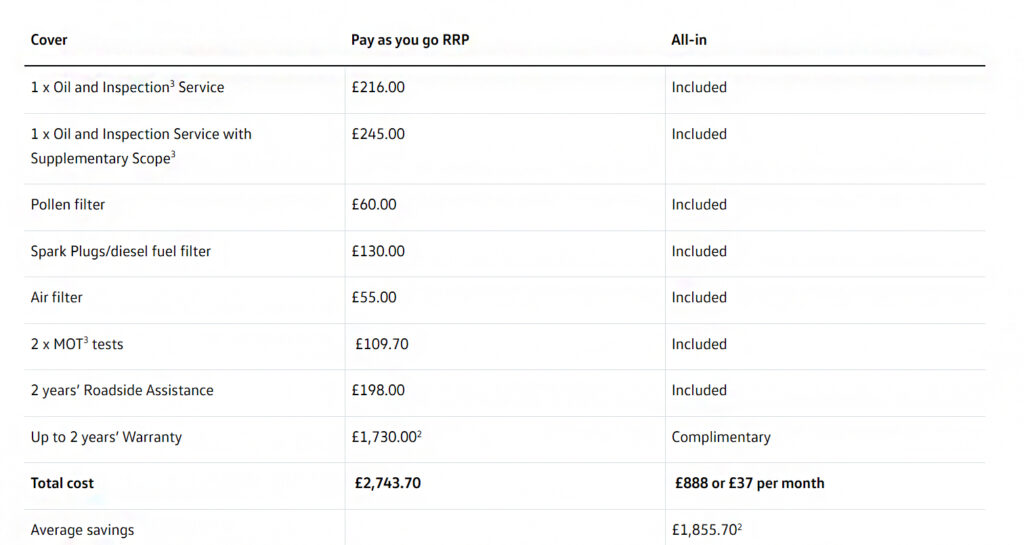Select 2 years' Roadside Assistance label
This screenshot has height=545, width=1024.
122,390
